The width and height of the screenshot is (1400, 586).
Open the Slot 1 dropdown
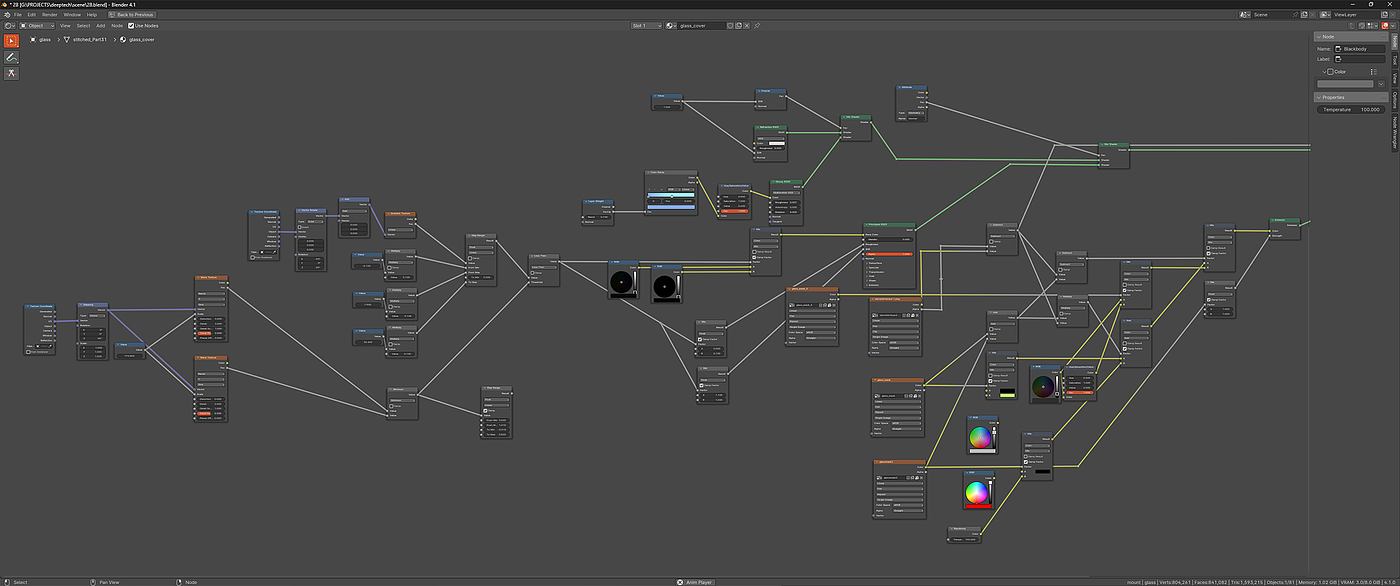(x=645, y=25)
